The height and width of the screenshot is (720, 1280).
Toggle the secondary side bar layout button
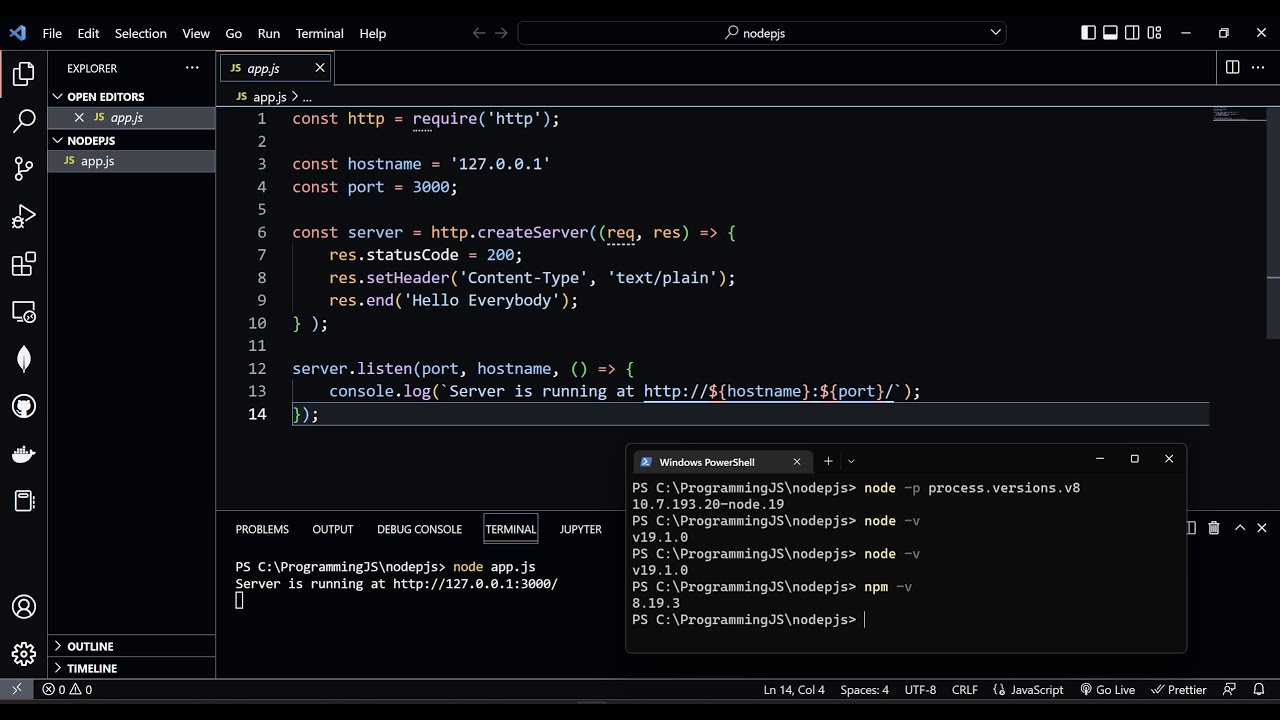click(1132, 33)
